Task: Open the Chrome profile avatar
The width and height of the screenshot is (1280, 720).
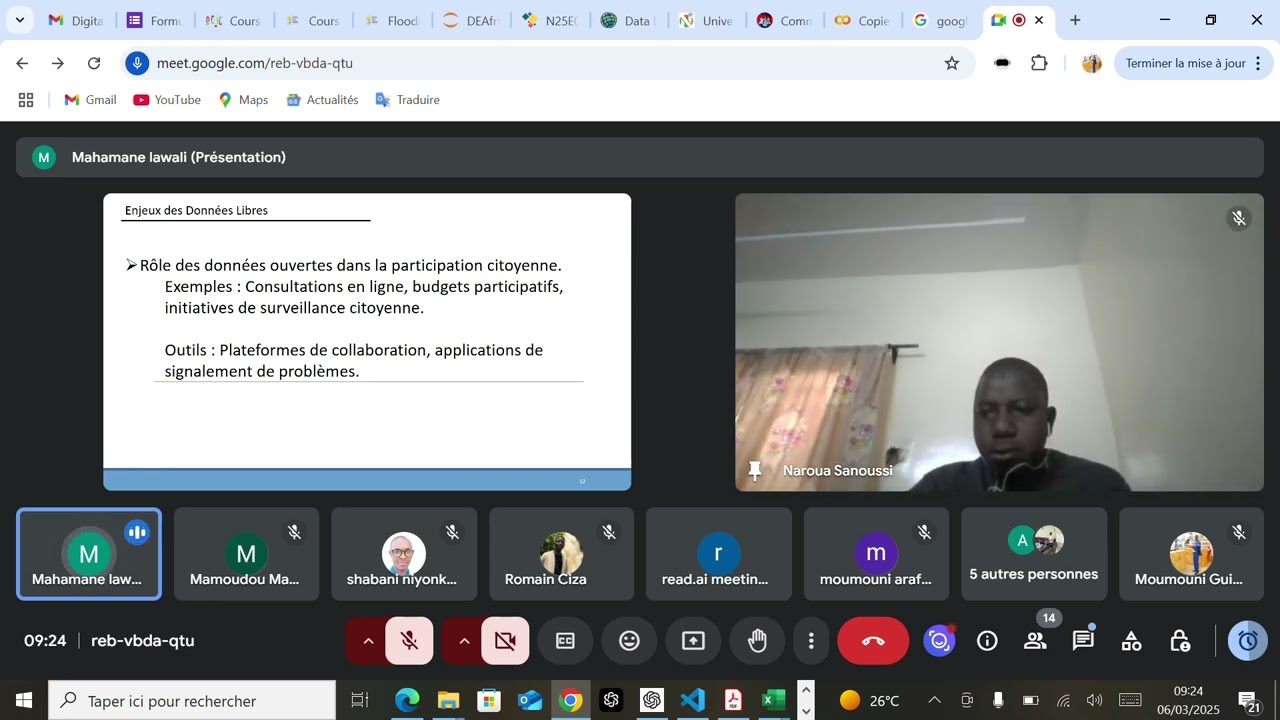Action: [1092, 63]
